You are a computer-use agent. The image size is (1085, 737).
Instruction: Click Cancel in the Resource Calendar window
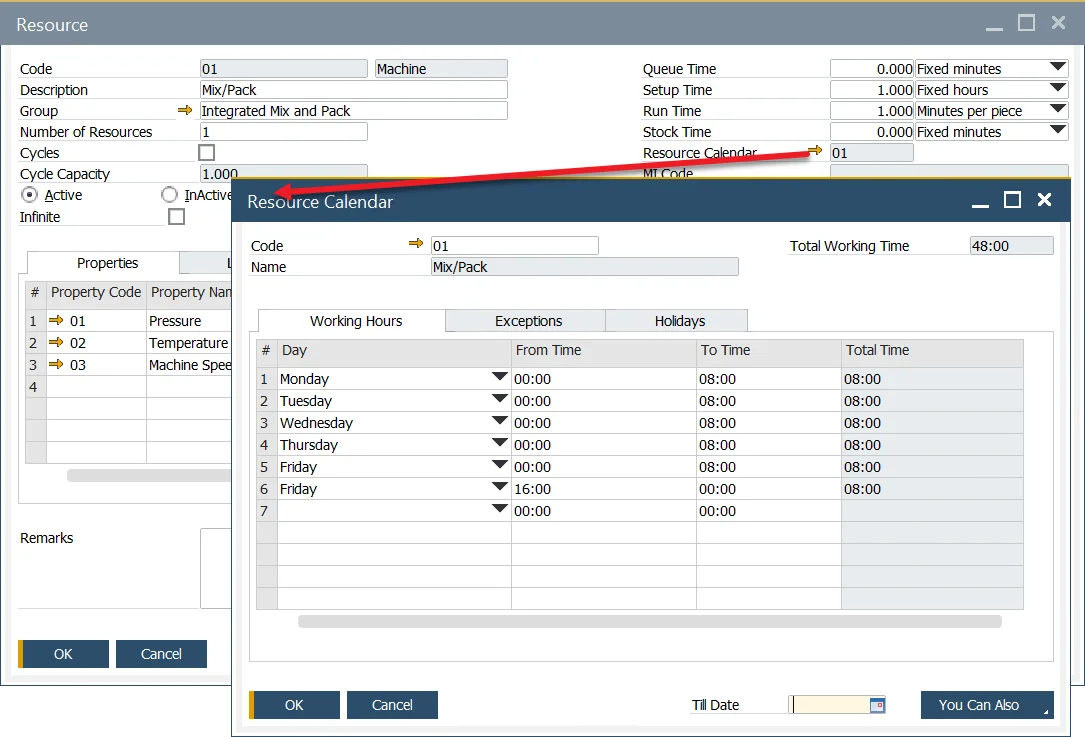pos(392,705)
